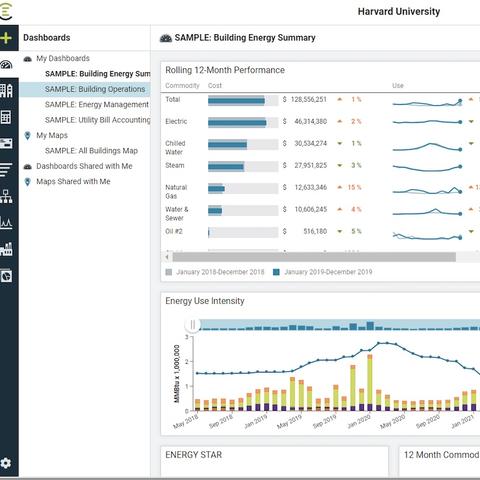Image resolution: width=480 pixels, height=480 pixels.
Task: Open the pie chart report icon in sidebar
Action: [x=6, y=276]
